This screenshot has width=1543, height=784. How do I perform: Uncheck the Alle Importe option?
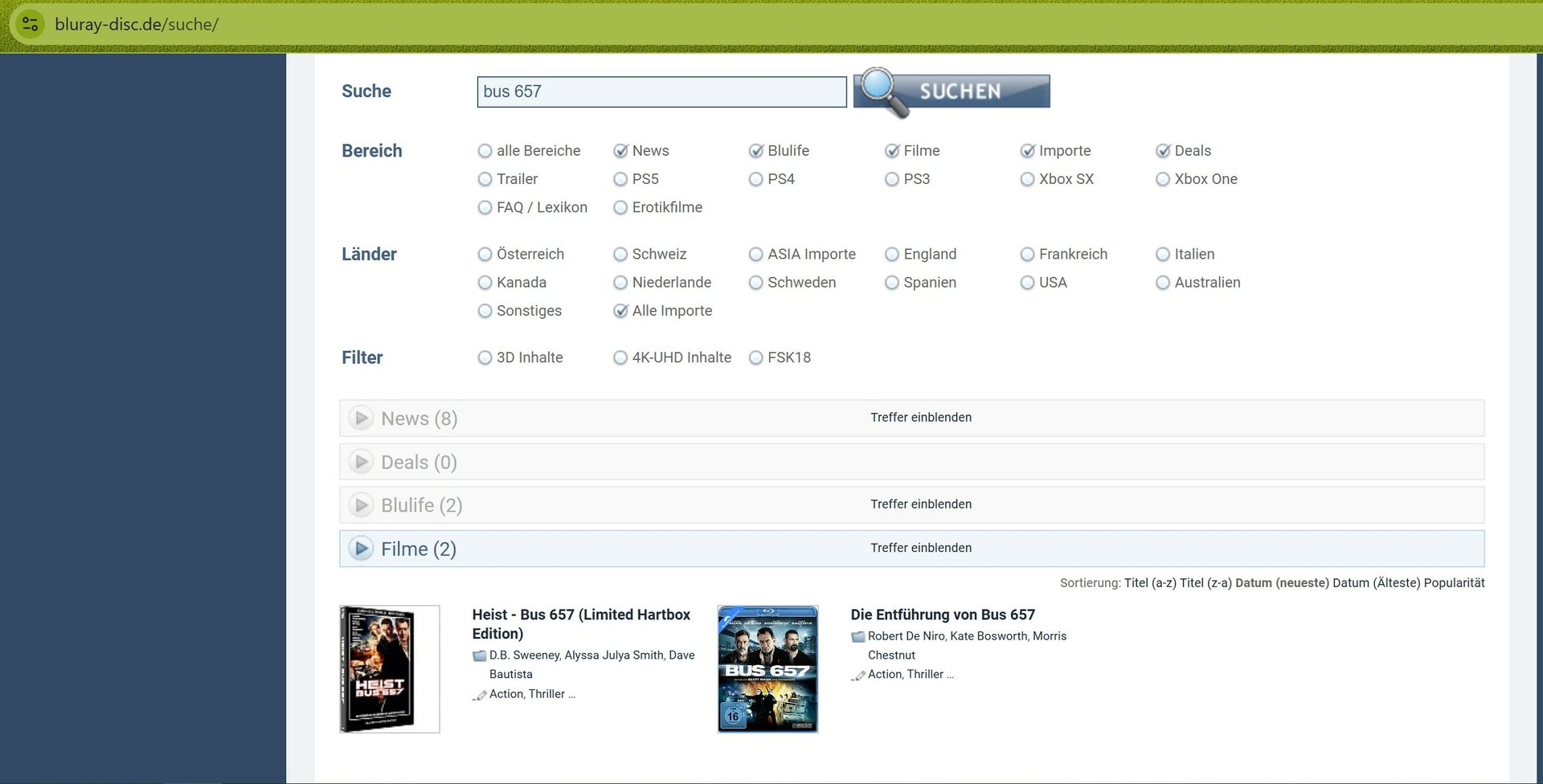pos(620,311)
